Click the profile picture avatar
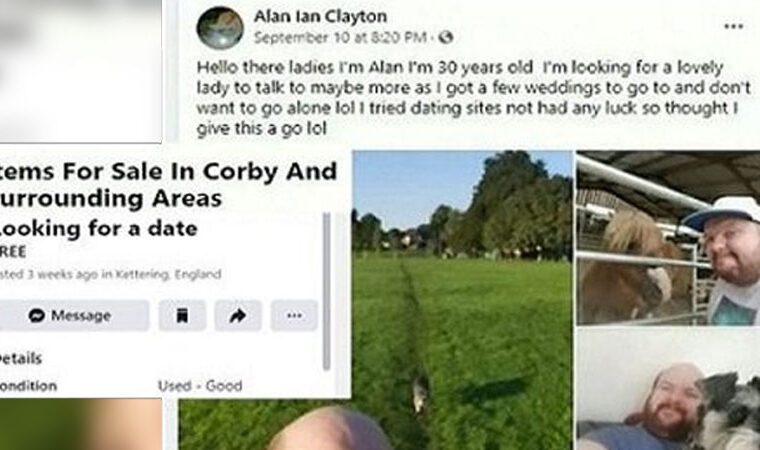 tap(220, 28)
